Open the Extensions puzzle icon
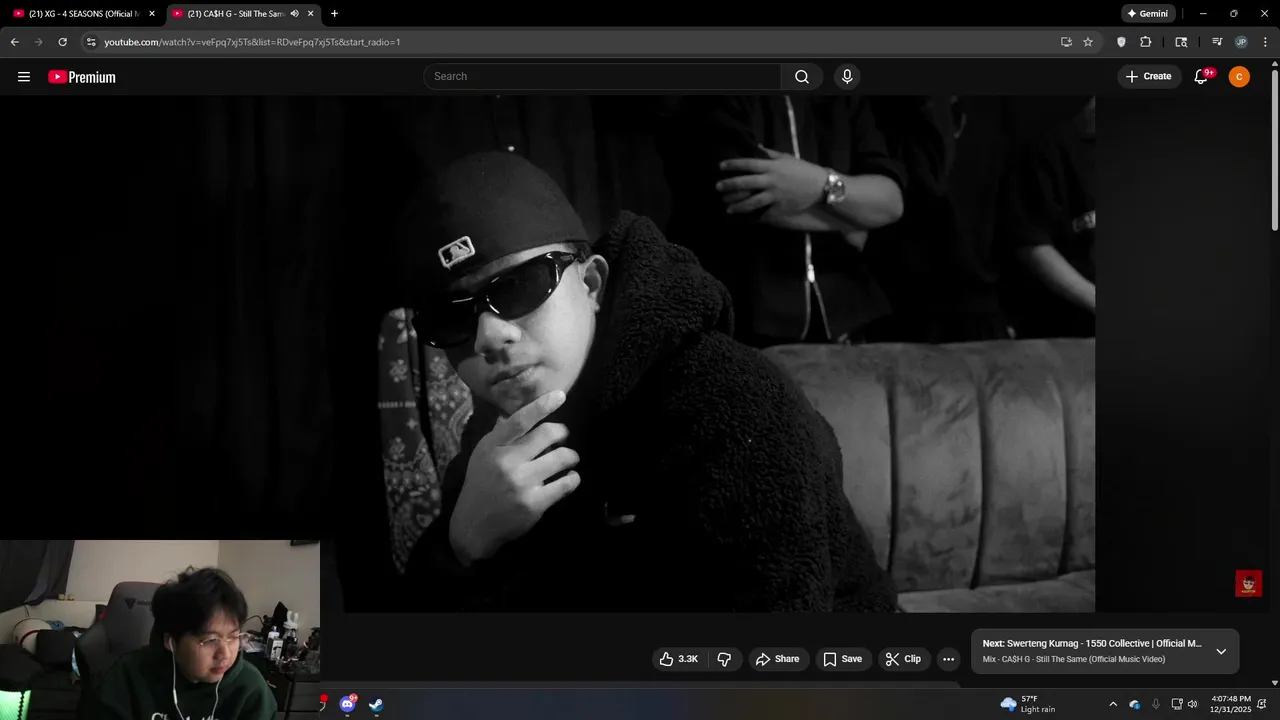The image size is (1280, 720). tap(1146, 42)
